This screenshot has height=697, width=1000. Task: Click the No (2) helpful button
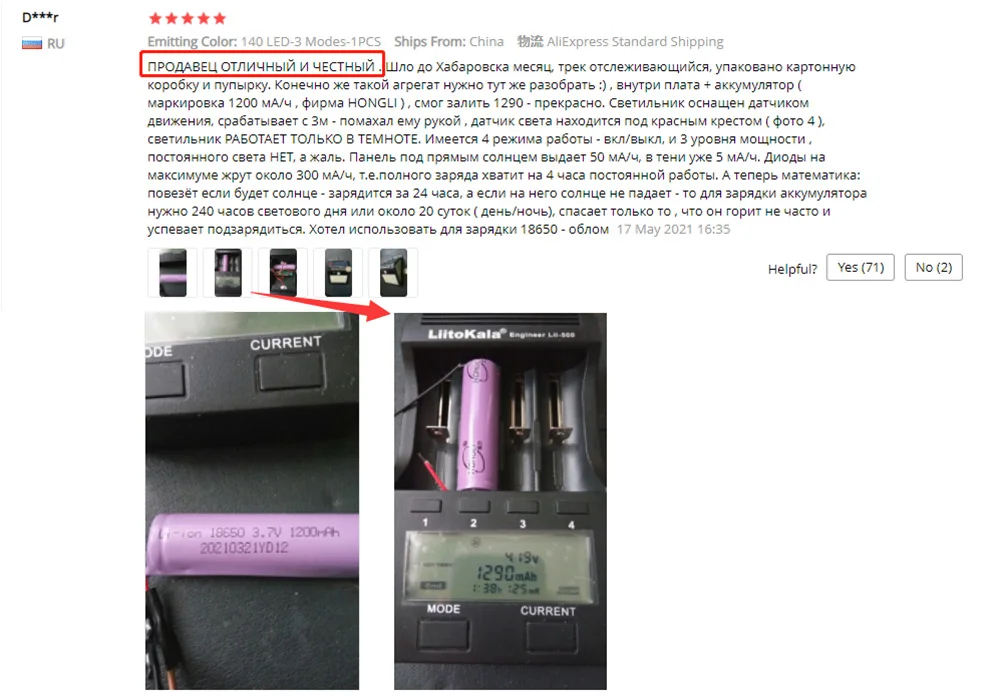933,267
